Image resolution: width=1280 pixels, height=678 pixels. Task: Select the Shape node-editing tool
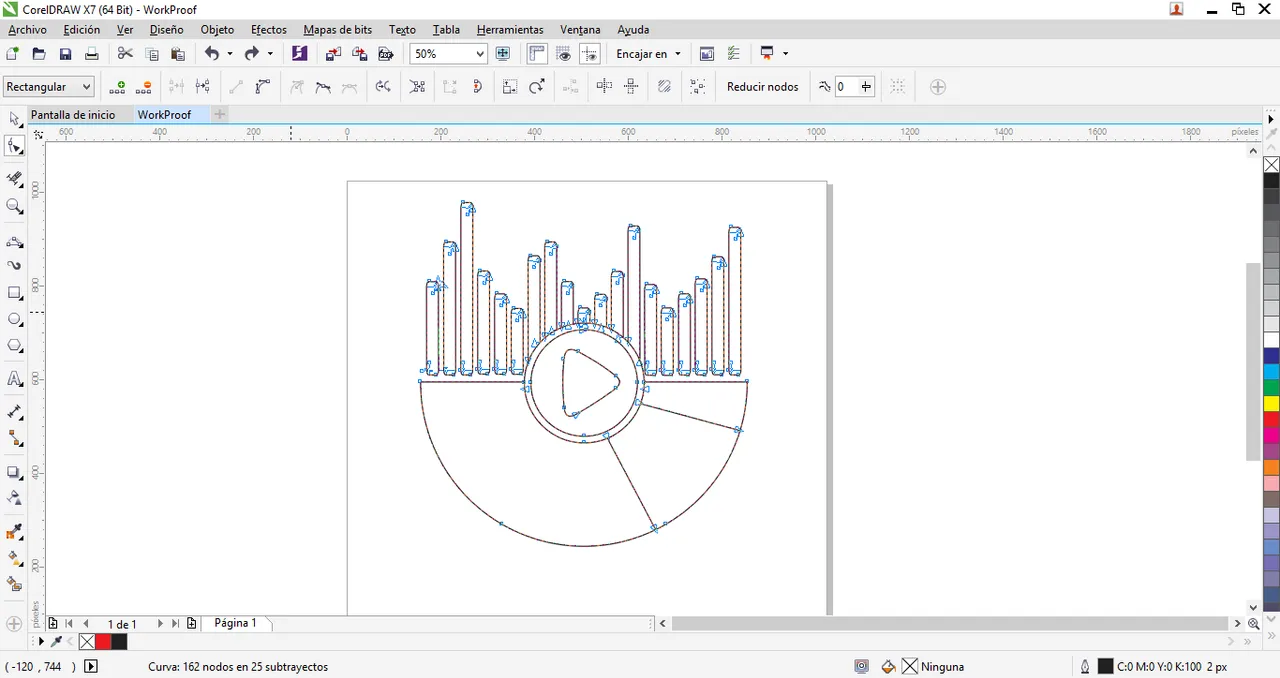tap(14, 148)
